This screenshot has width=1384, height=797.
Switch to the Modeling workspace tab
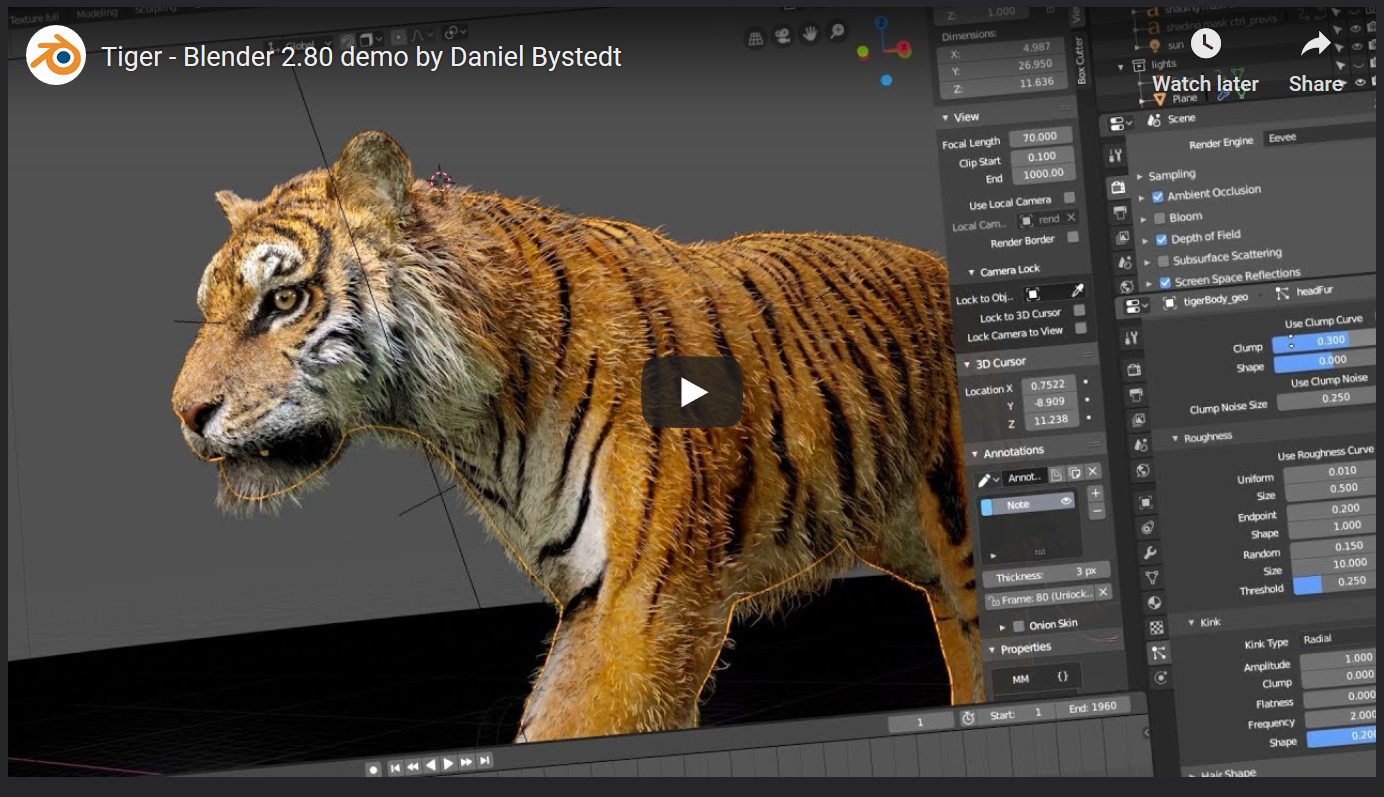coord(96,13)
